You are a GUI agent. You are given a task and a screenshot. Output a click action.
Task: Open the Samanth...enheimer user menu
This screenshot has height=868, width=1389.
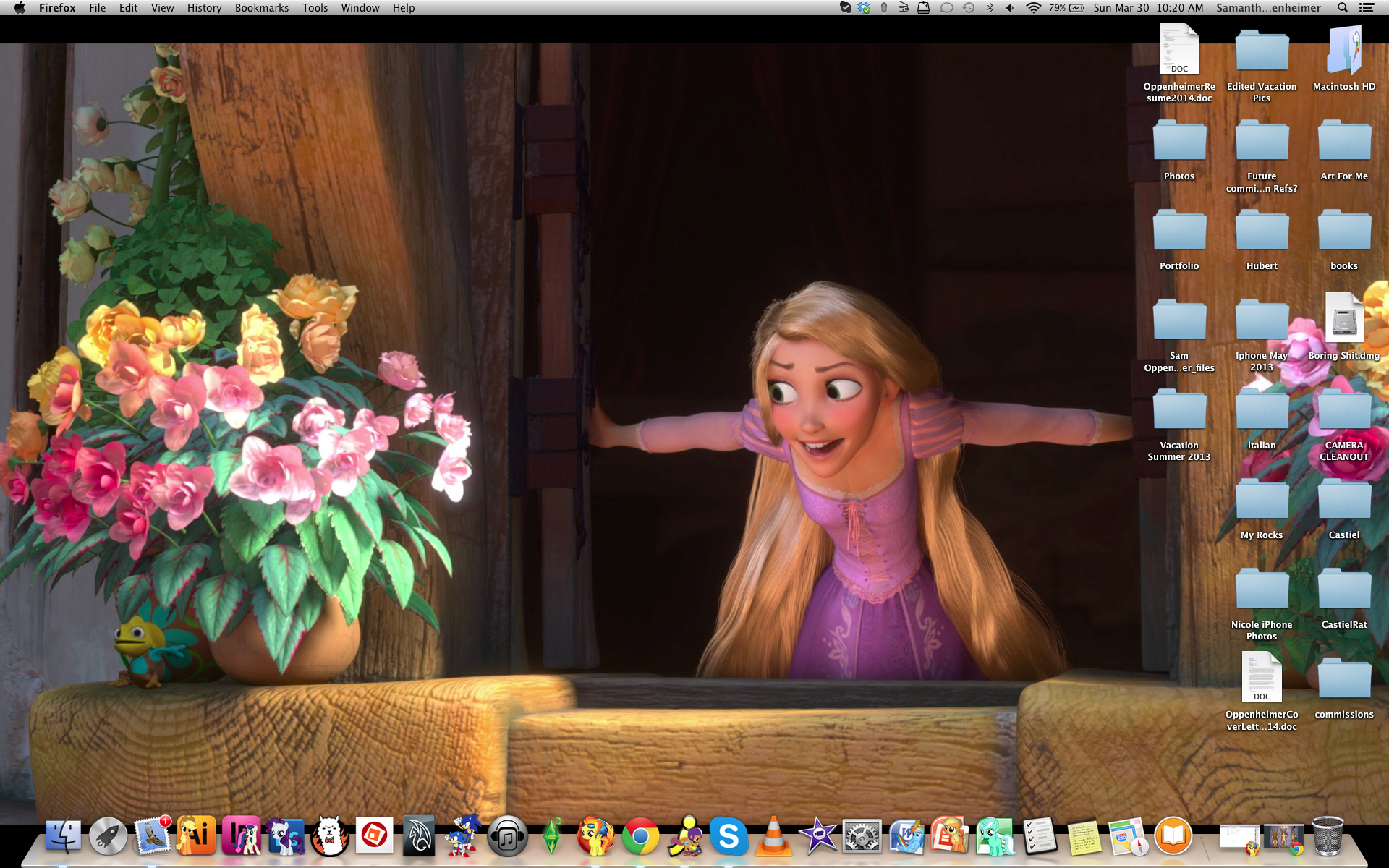coord(1267,8)
